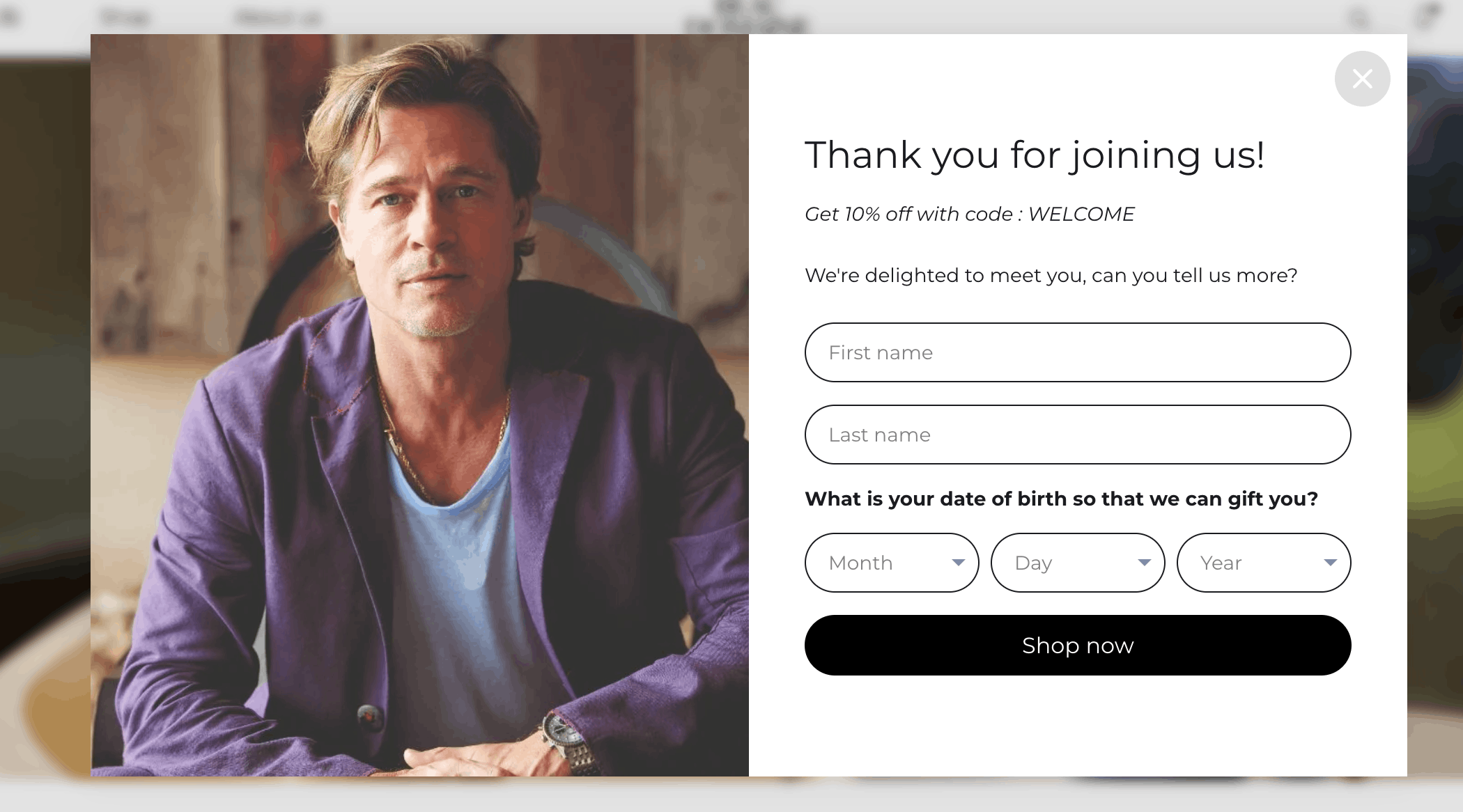Click the blurred icon at header's far left
Screen dimensions: 1463x812
coord(10,17)
